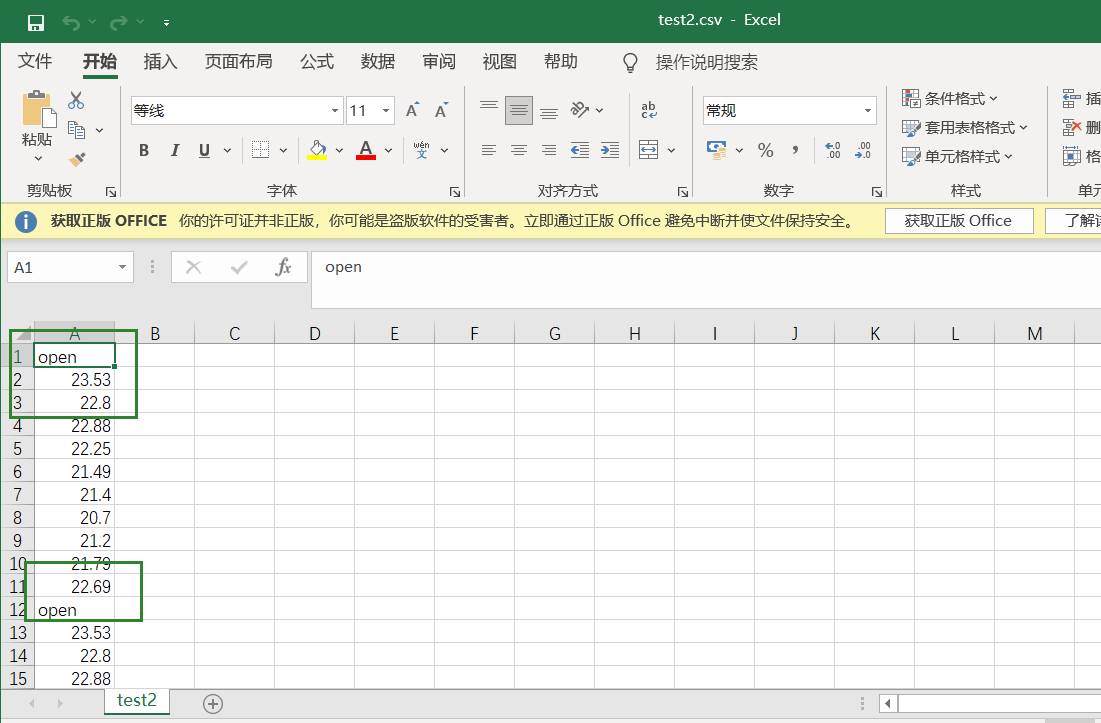Screen dimensions: 1101x723
Task: Open the phonetic guide wén button
Action: [421, 150]
